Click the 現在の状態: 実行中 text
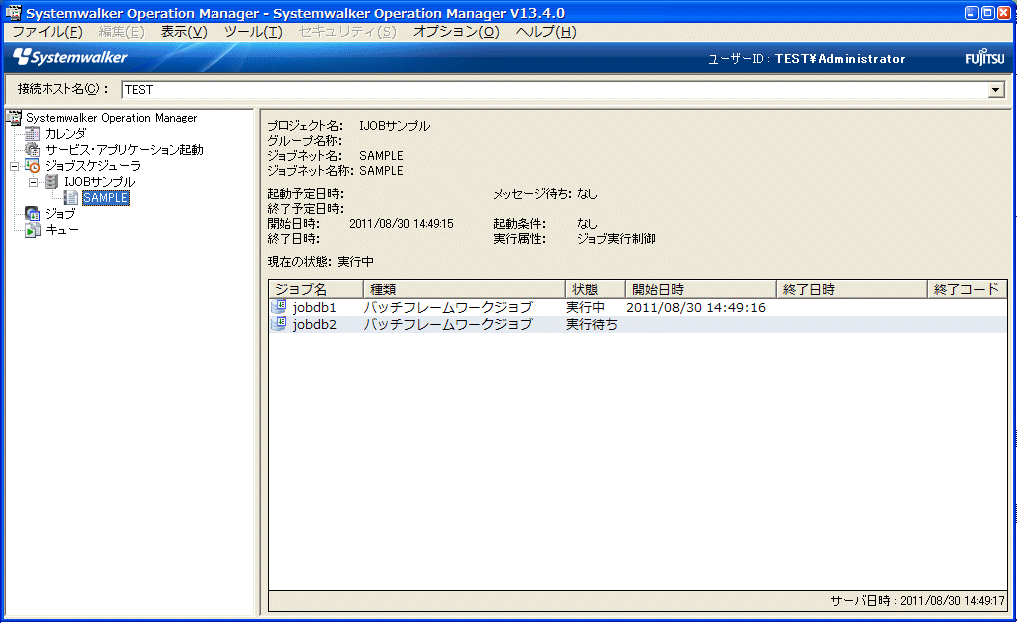Image resolution: width=1017 pixels, height=623 pixels. coord(320,262)
